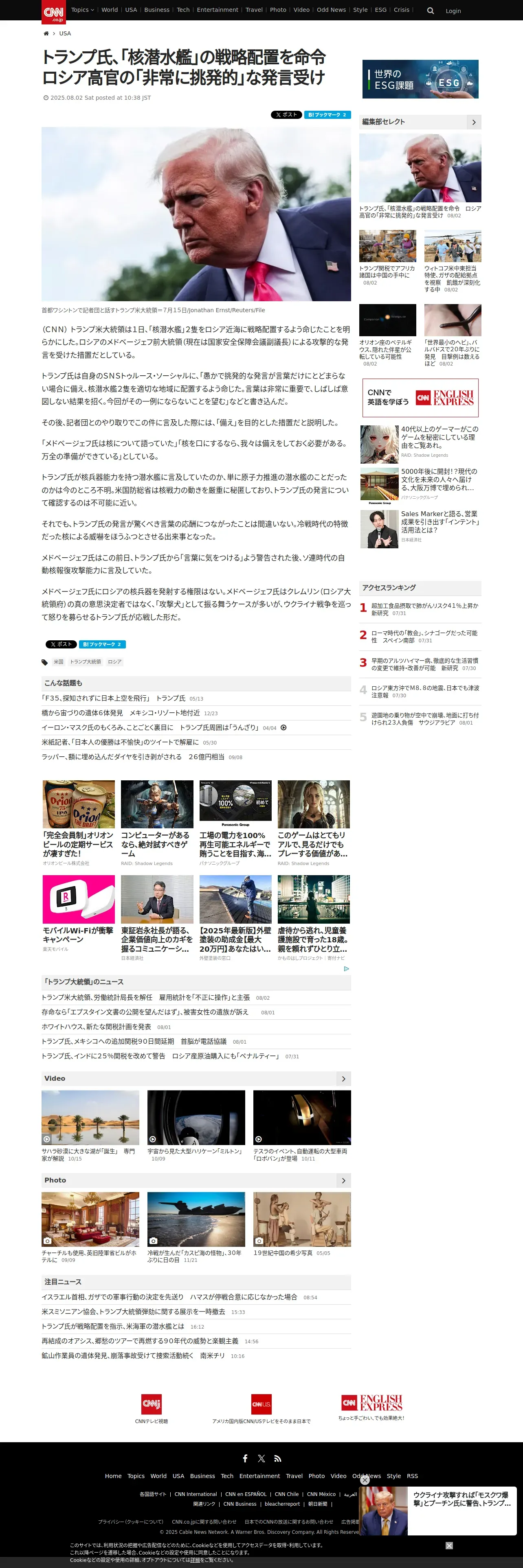Click the CNN.co.jp logo in header
This screenshot has height=1568, width=523.
(54, 11)
